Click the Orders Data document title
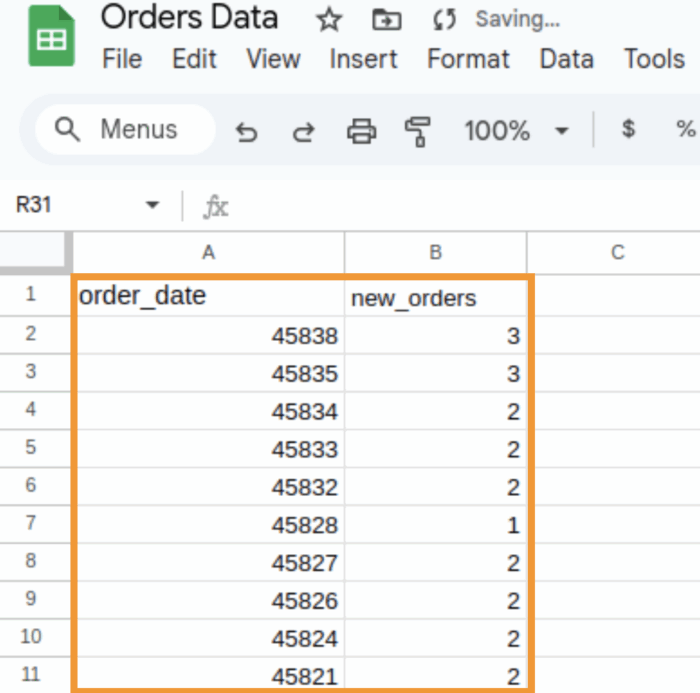The width and height of the screenshot is (700, 693). coord(189,18)
